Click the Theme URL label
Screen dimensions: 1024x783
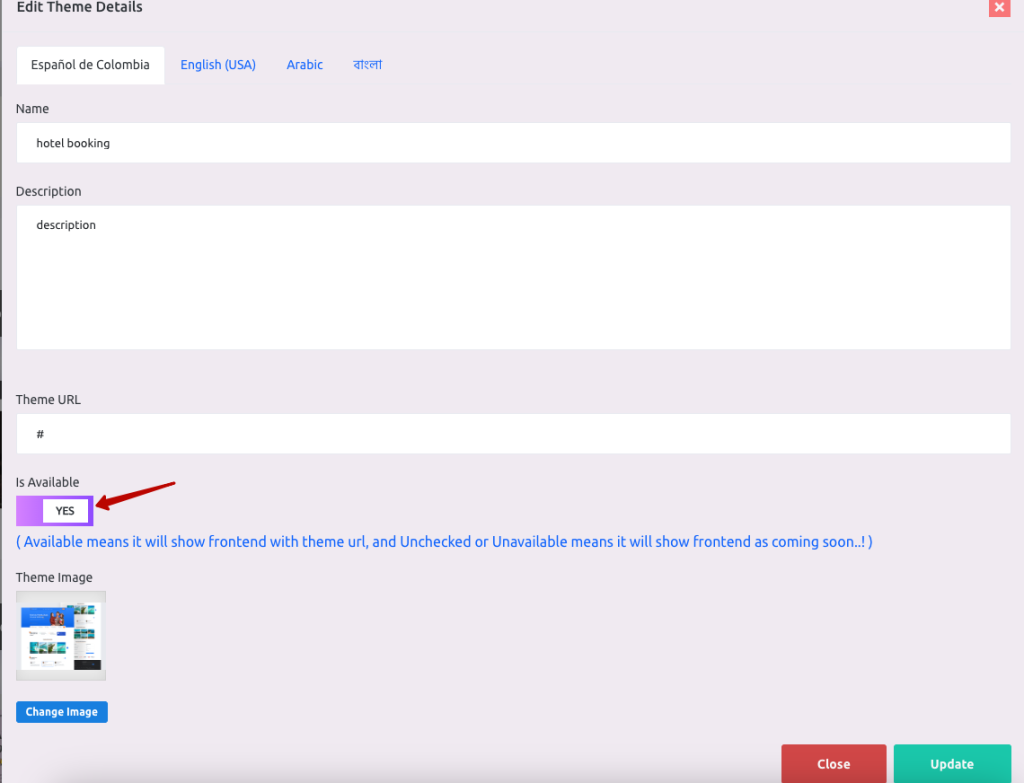coord(48,399)
